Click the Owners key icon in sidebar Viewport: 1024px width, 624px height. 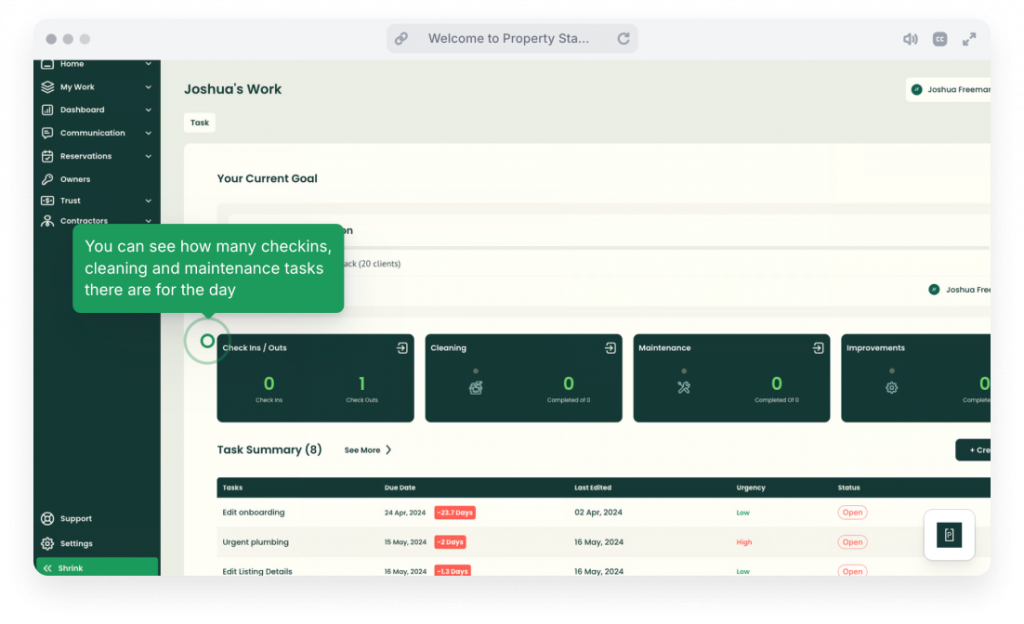point(47,179)
